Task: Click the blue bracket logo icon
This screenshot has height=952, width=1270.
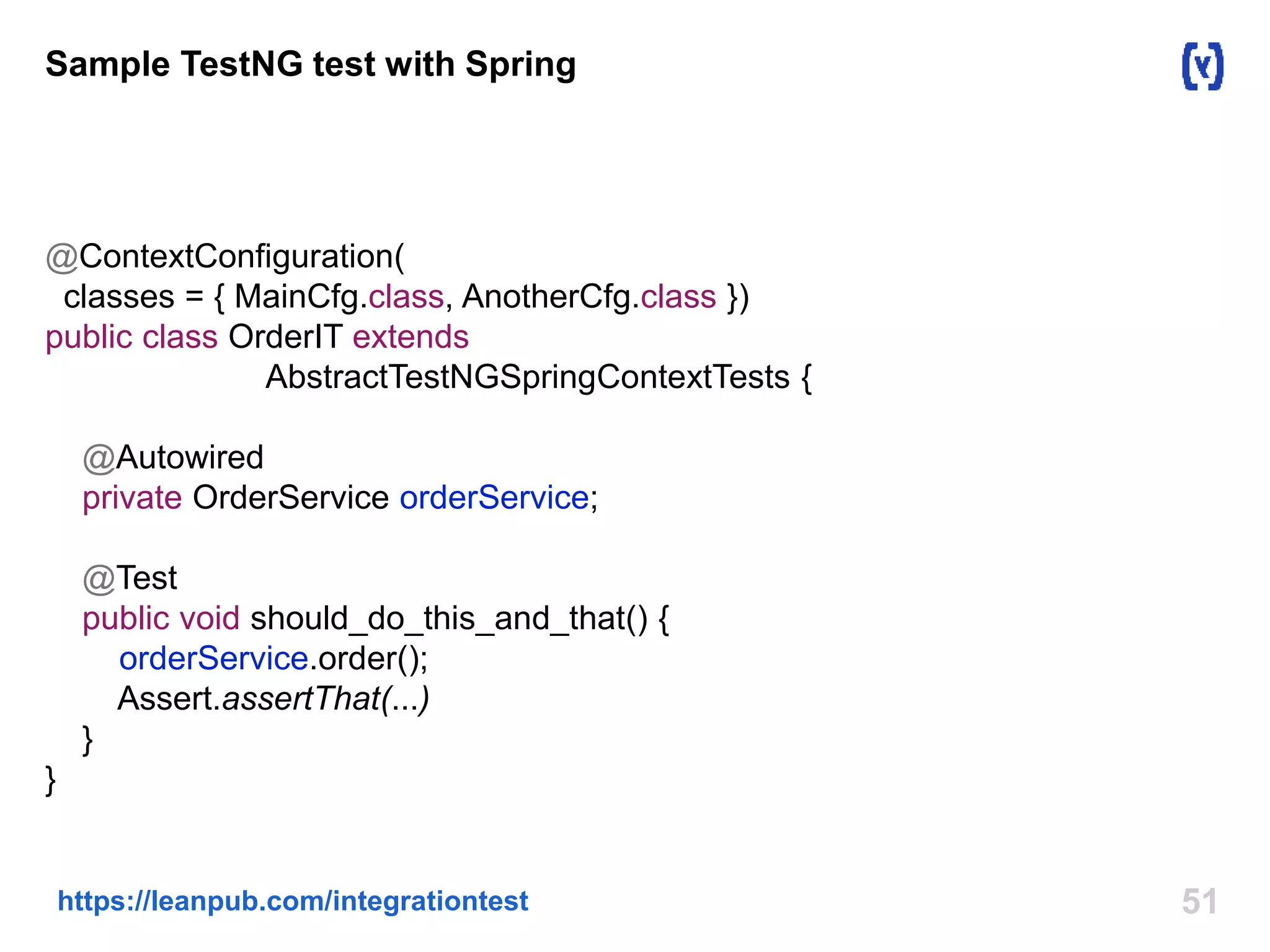Action: pos(1202,66)
